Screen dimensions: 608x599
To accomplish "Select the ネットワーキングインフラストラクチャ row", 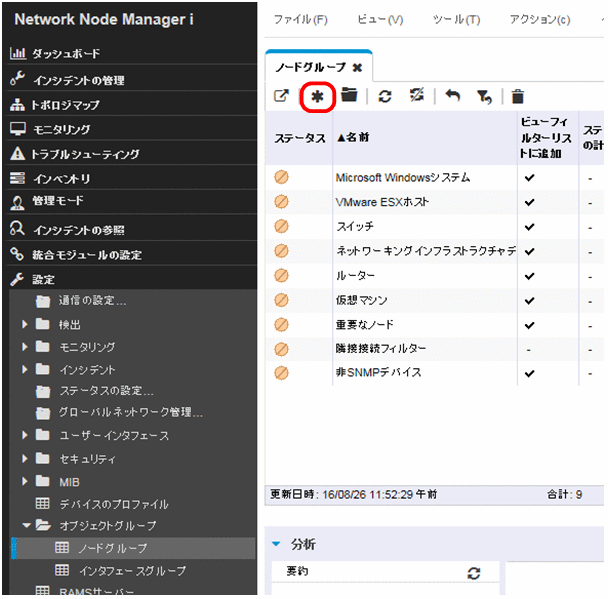I will (x=434, y=251).
